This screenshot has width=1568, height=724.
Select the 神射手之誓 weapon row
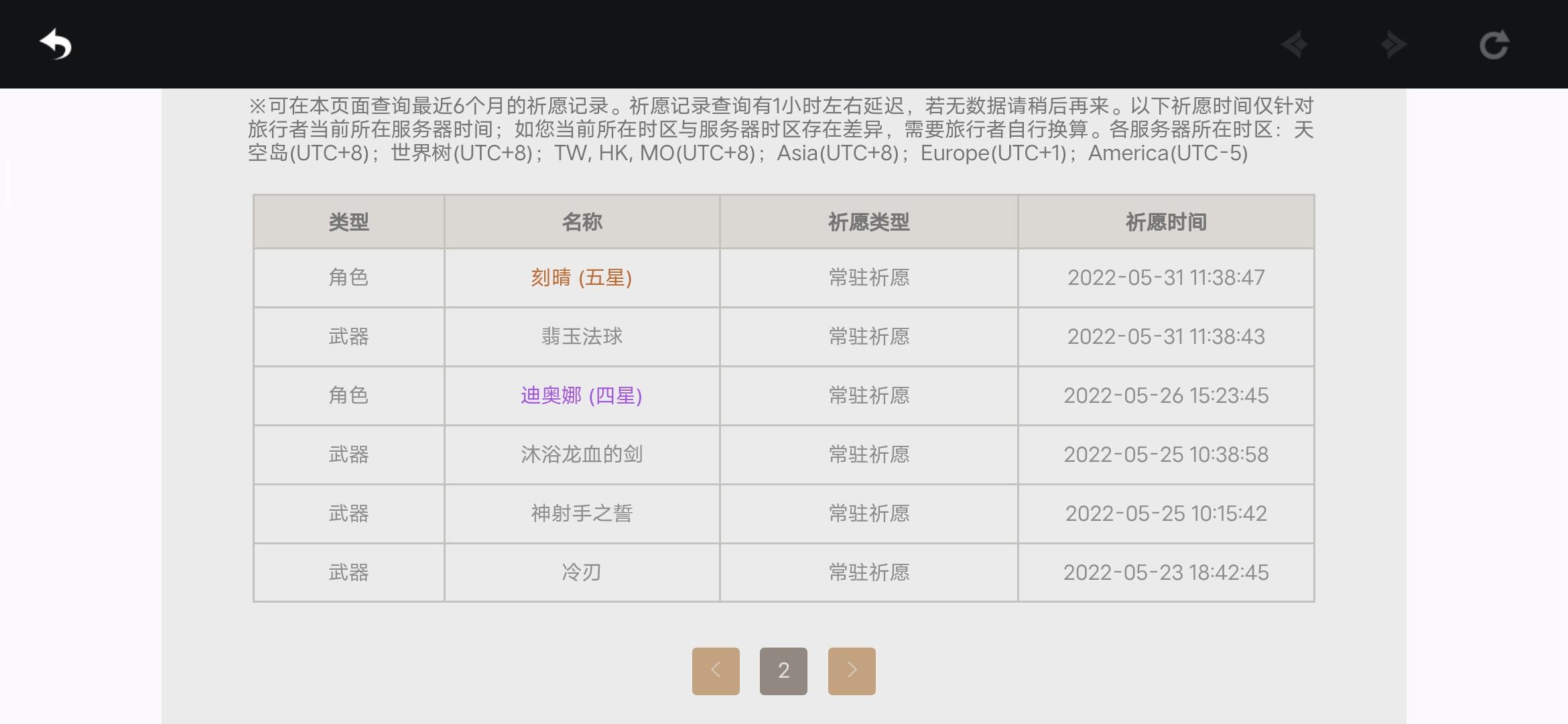[783, 514]
